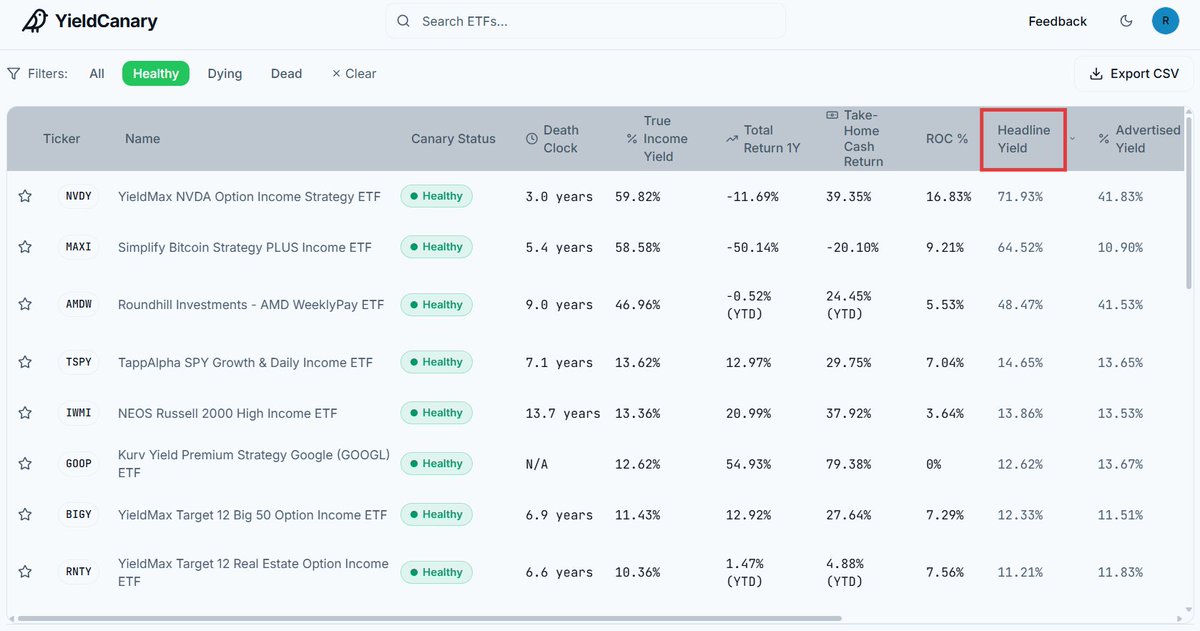
Task: Select the 13.7 years death clock cell
Action: 563,413
